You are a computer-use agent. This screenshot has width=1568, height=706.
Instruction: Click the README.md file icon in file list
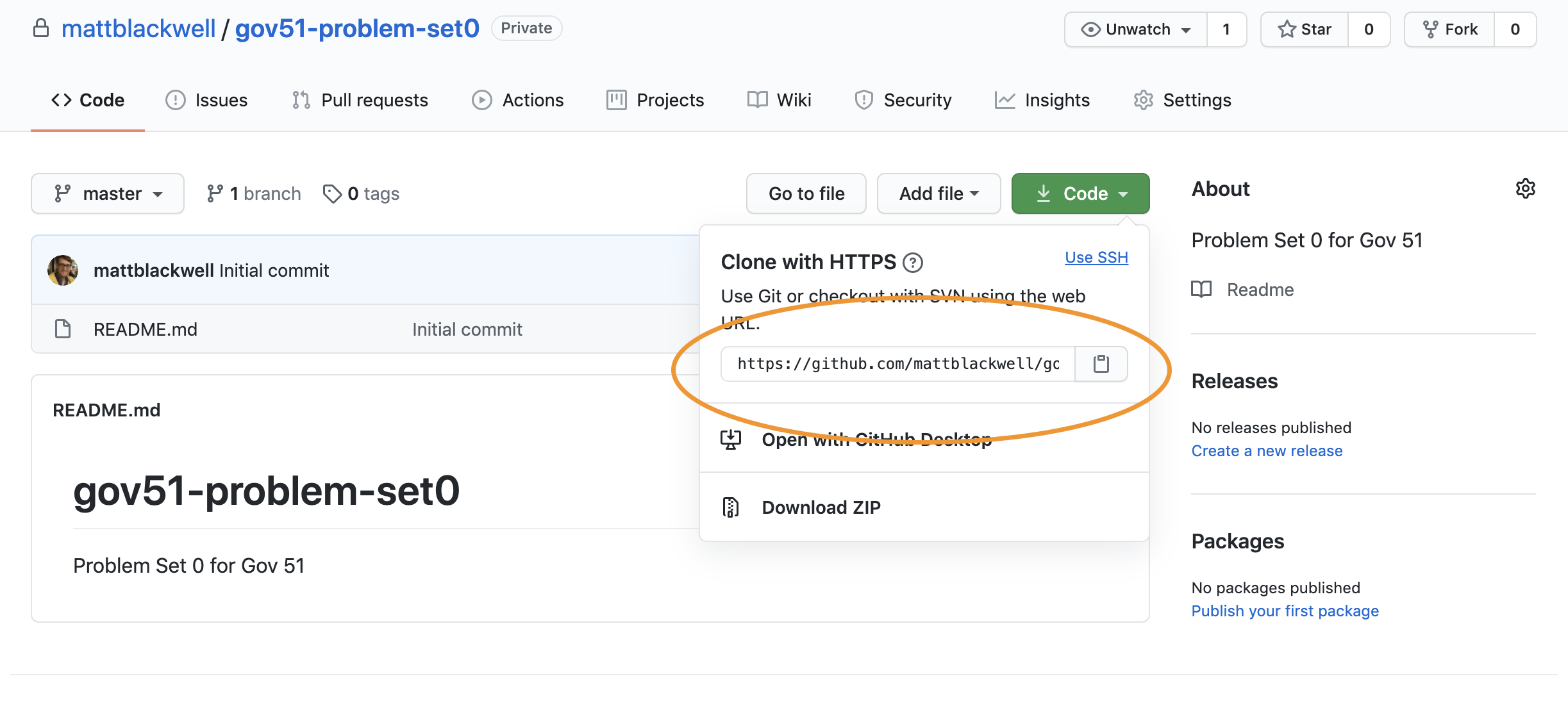[x=63, y=329]
